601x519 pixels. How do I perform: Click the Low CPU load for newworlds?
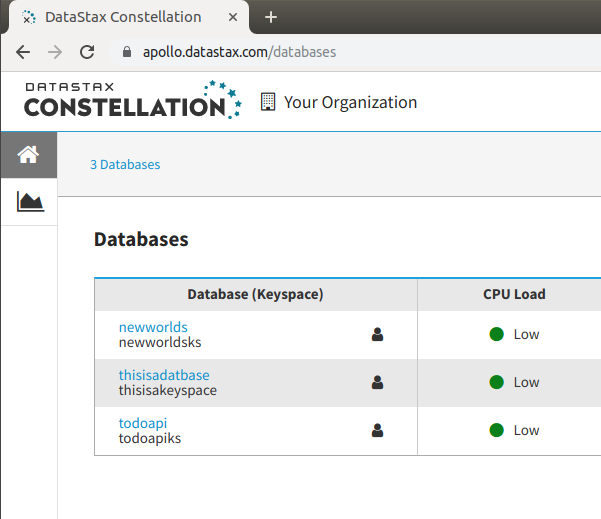[526, 334]
